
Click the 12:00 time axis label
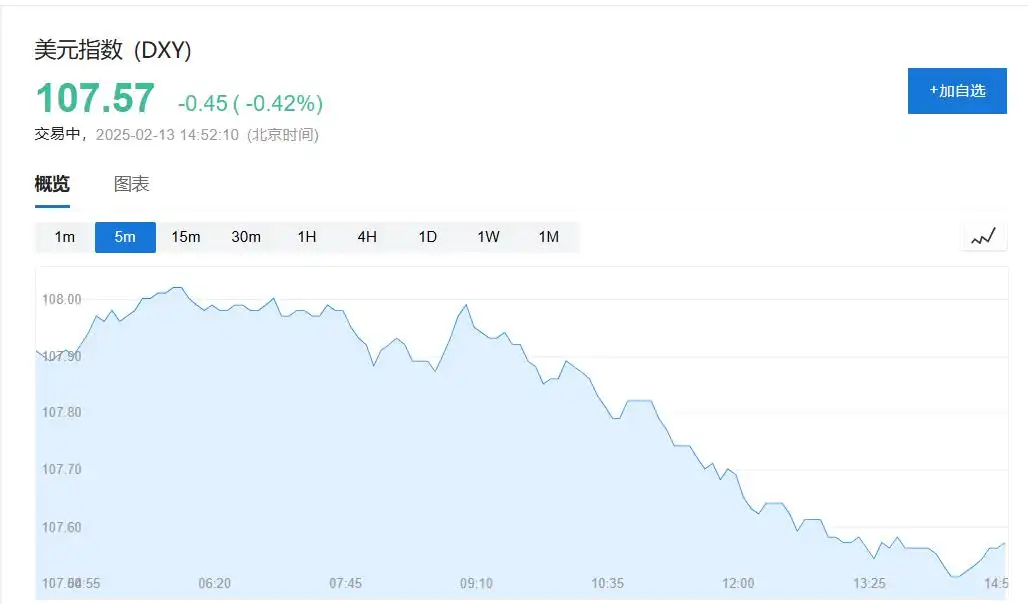point(738,583)
